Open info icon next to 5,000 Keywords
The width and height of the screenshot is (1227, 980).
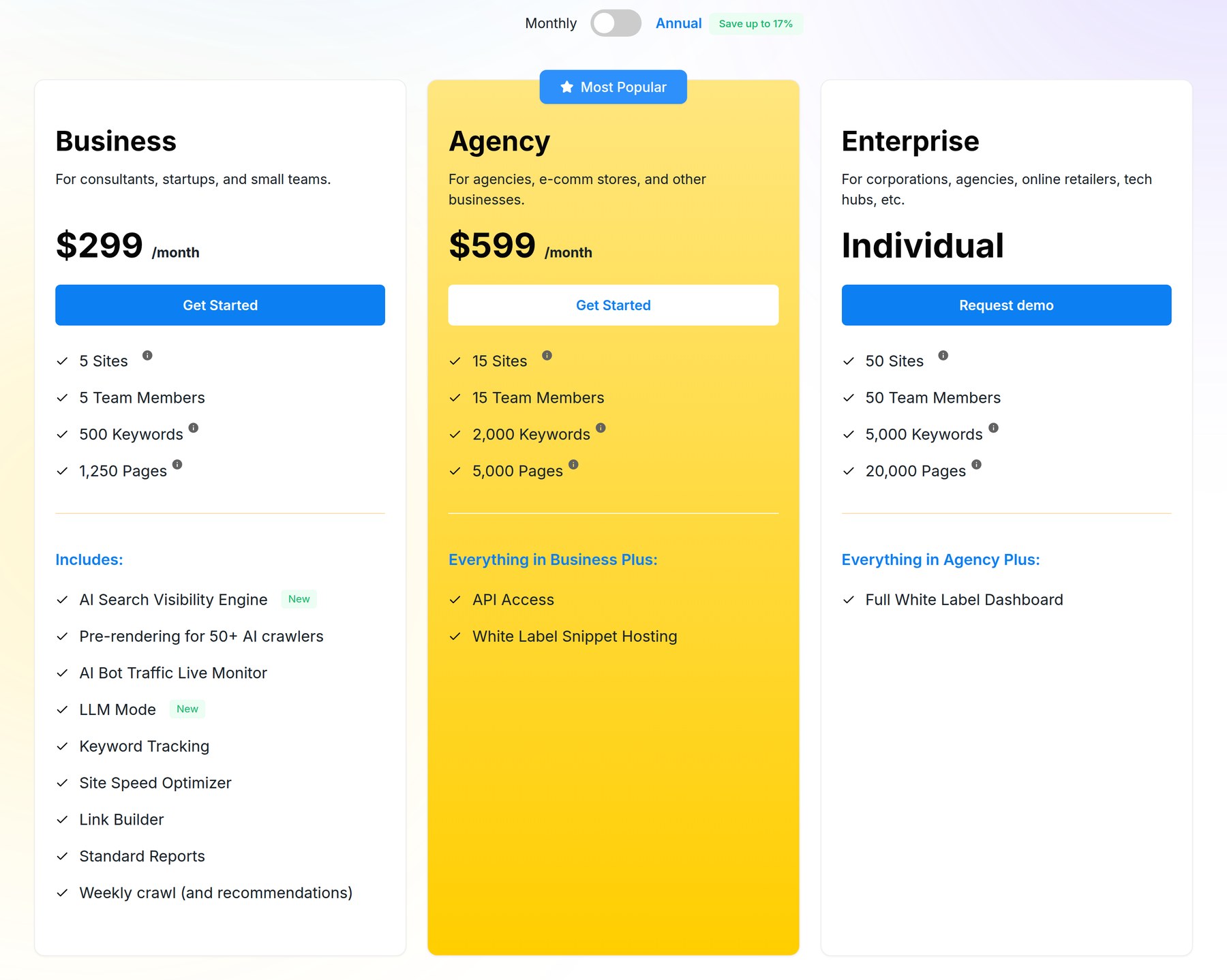[x=994, y=428]
